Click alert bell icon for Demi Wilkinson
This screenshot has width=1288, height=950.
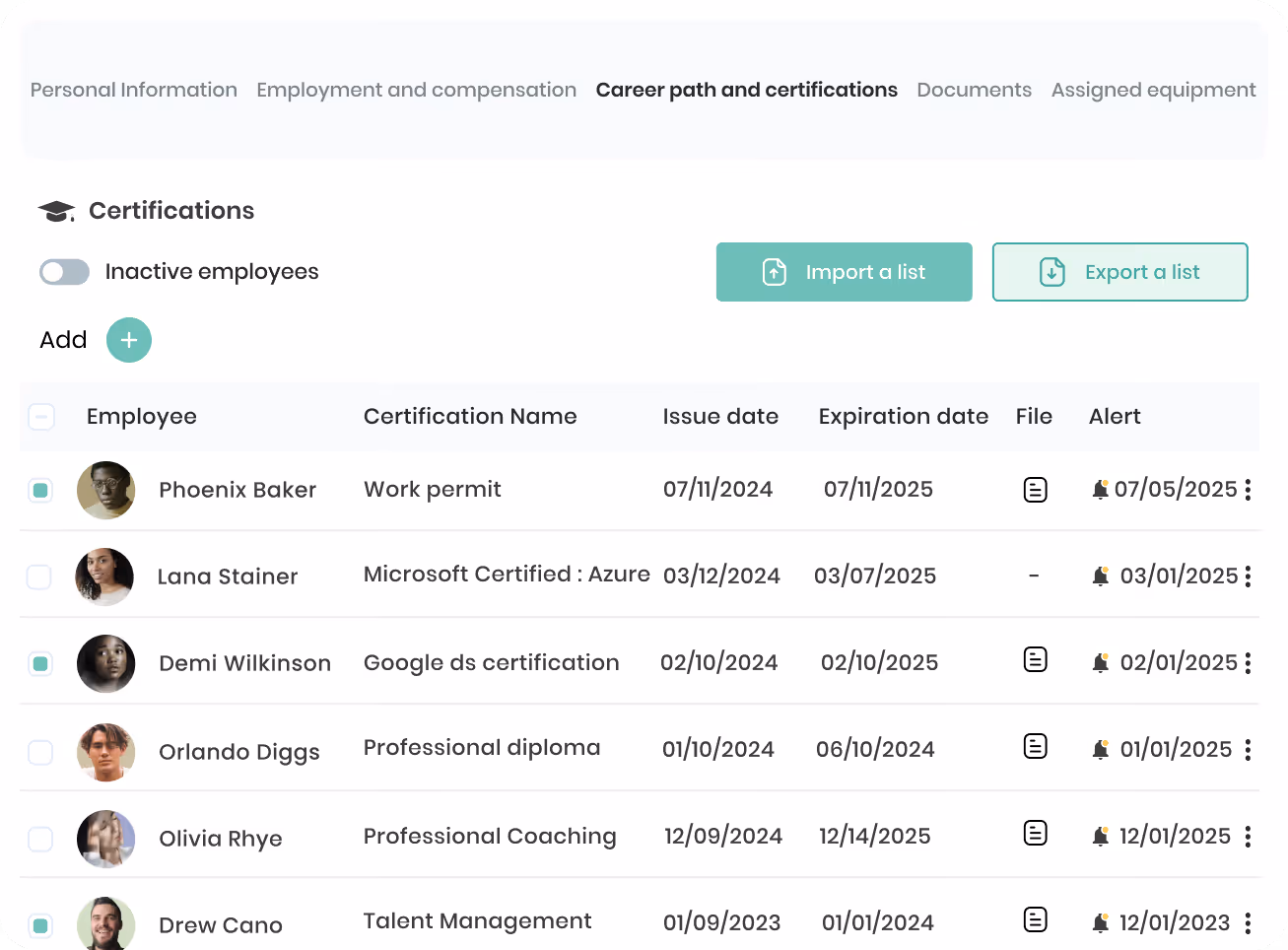(1101, 662)
